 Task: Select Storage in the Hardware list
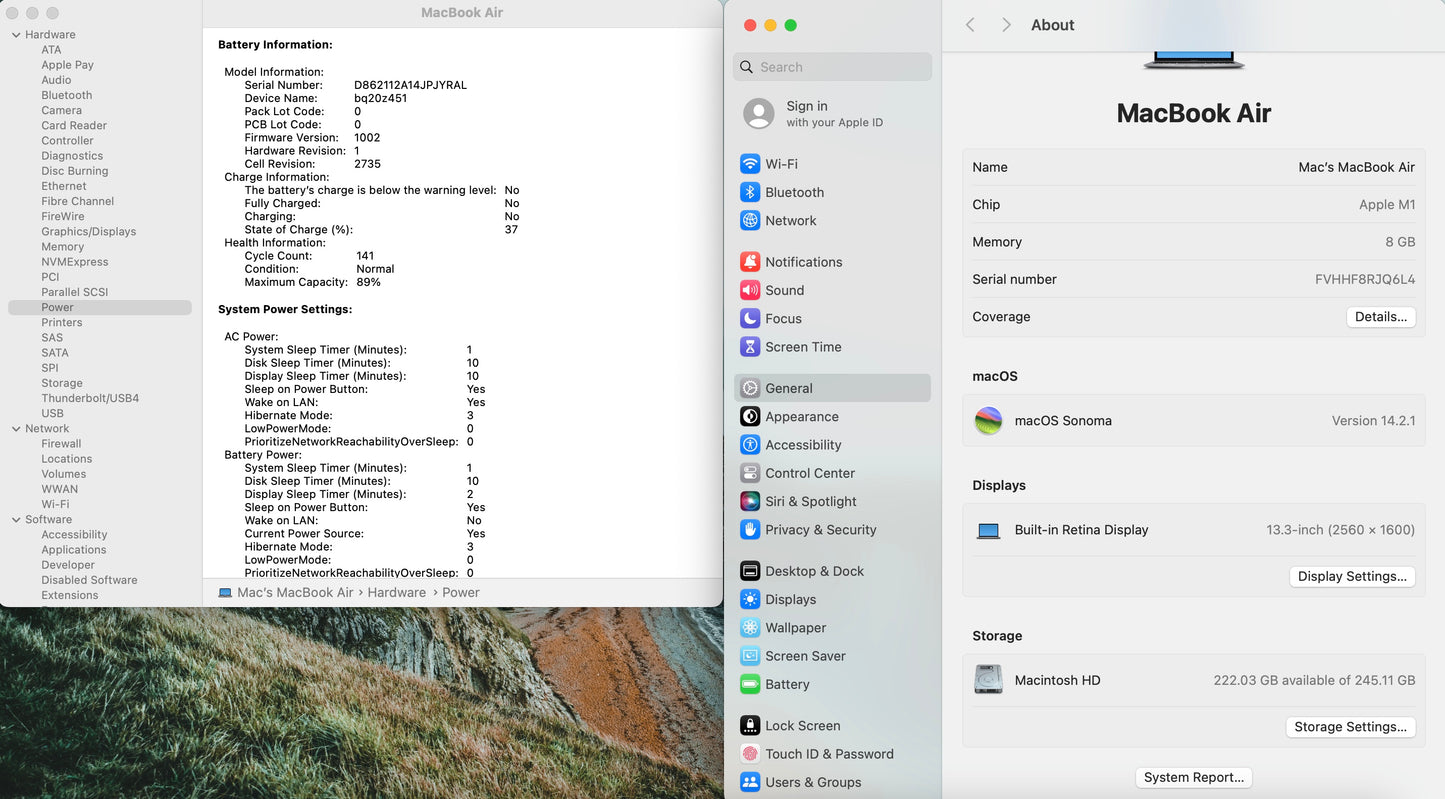[x=62, y=383]
